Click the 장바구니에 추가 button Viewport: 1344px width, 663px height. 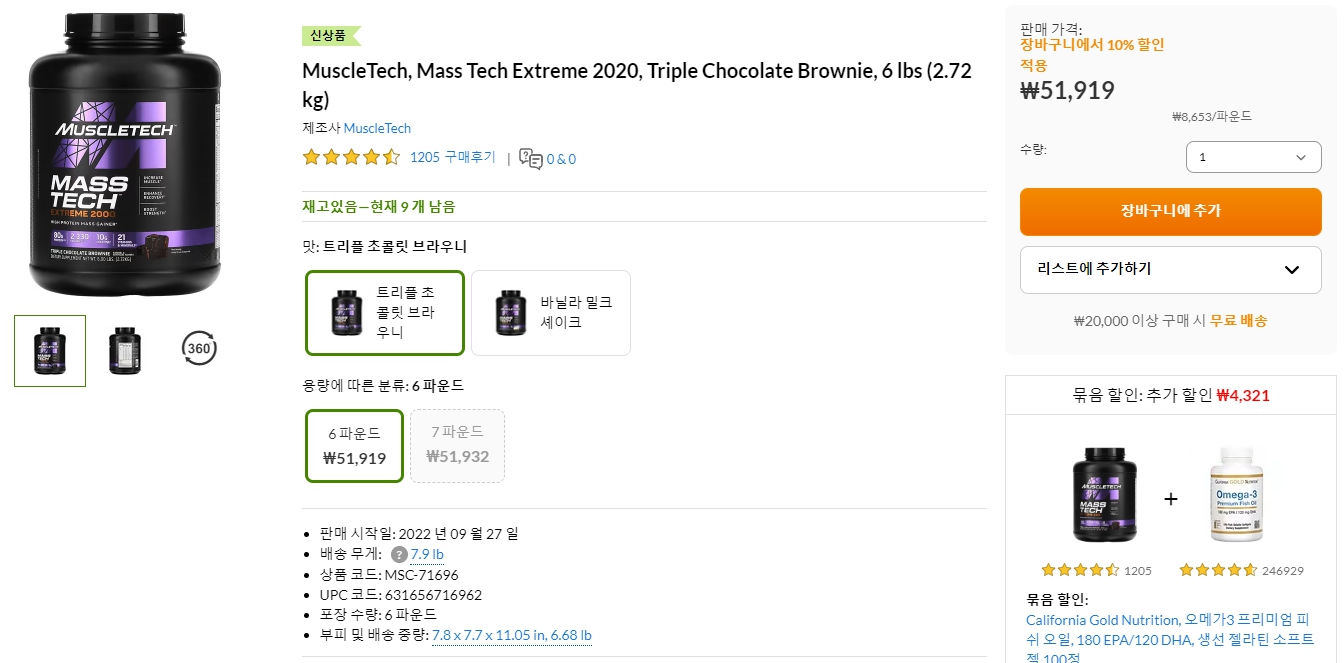1171,212
